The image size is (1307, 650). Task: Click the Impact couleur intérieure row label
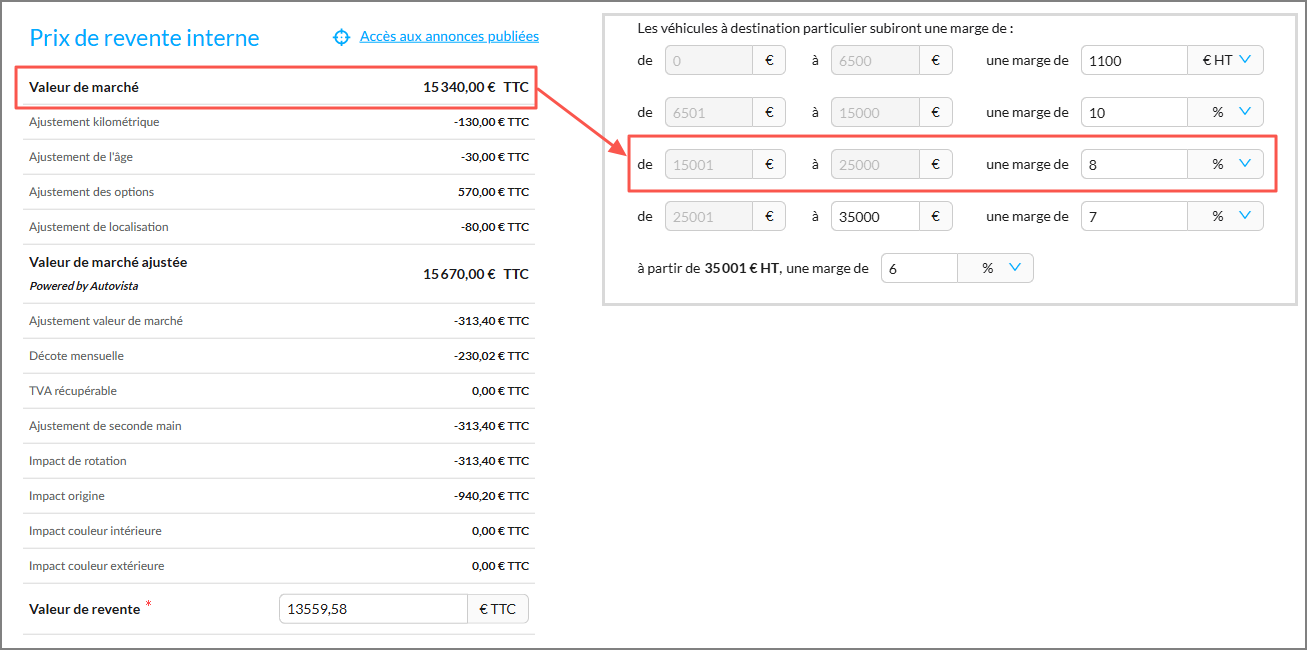pyautogui.click(x=95, y=531)
